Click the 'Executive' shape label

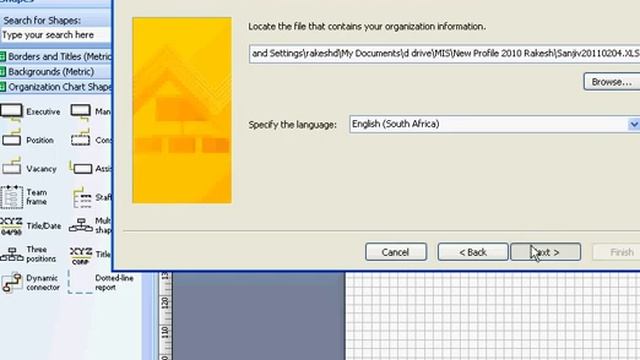pyautogui.click(x=43, y=111)
